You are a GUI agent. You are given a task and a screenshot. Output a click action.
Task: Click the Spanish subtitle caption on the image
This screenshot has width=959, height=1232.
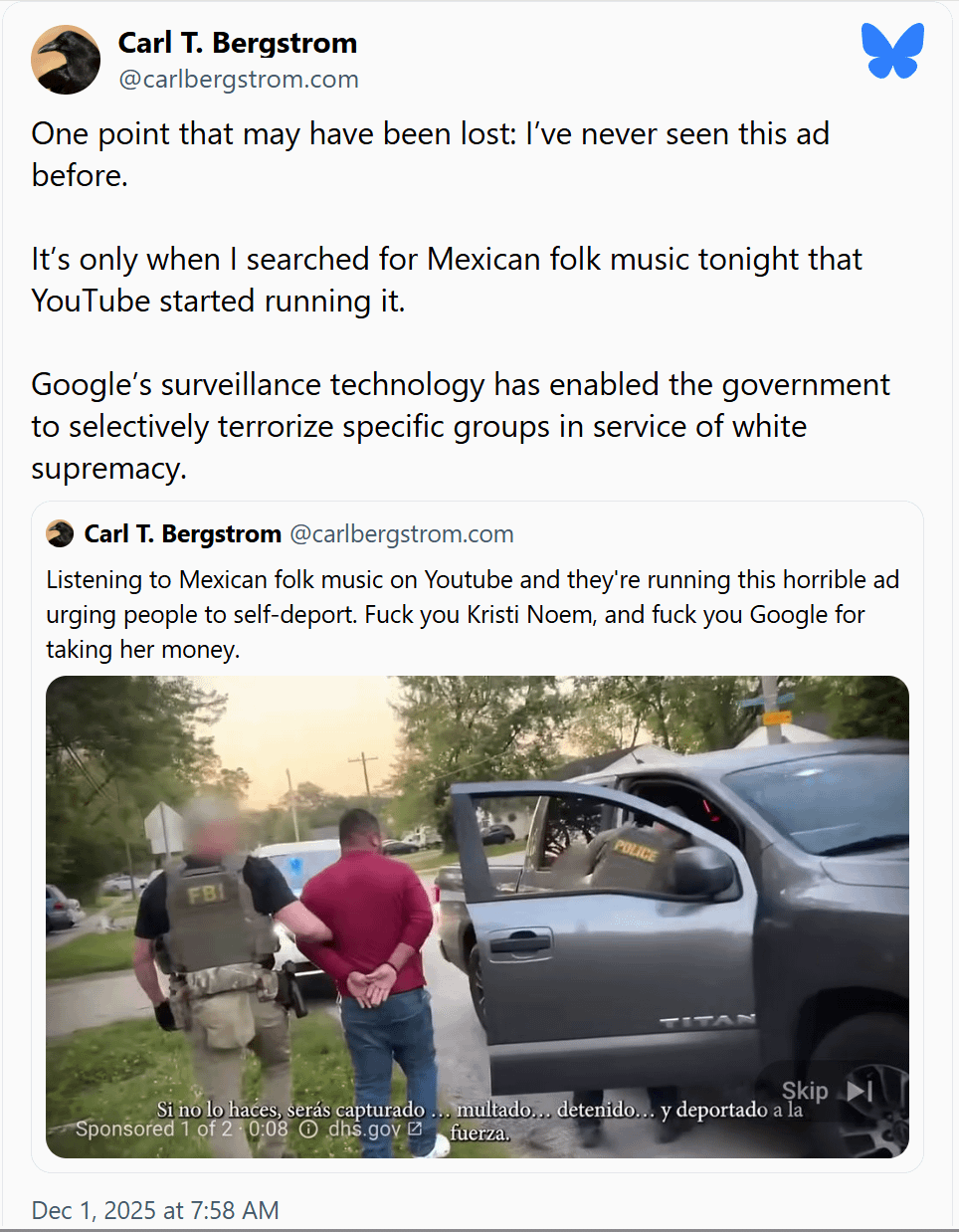click(479, 1121)
